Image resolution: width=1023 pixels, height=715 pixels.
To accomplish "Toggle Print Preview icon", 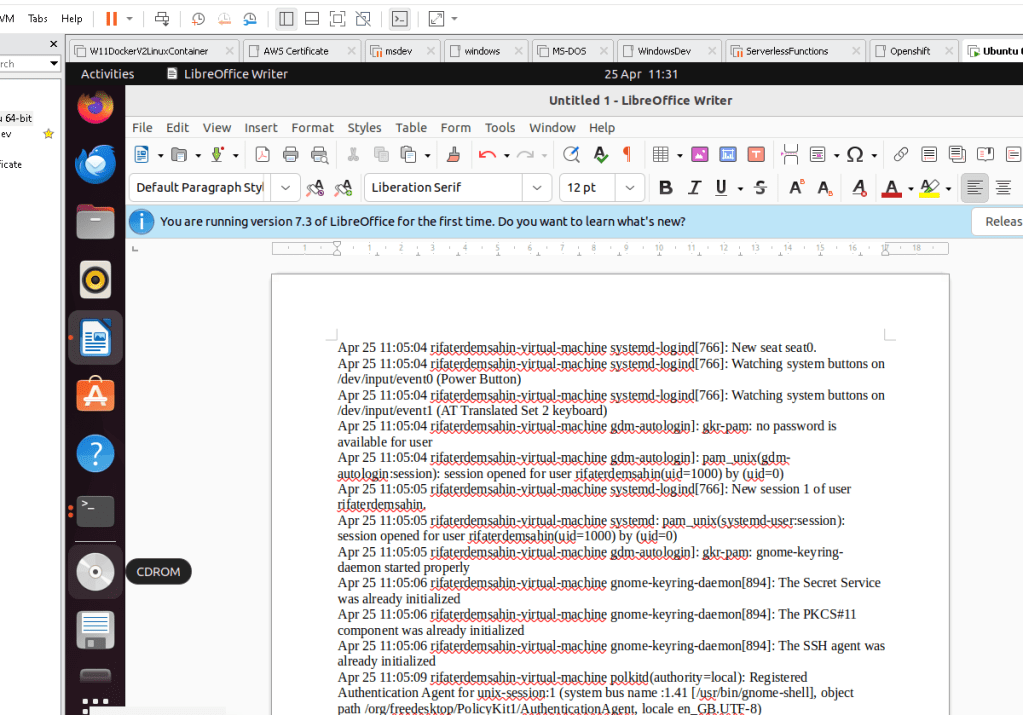I will click(x=319, y=155).
